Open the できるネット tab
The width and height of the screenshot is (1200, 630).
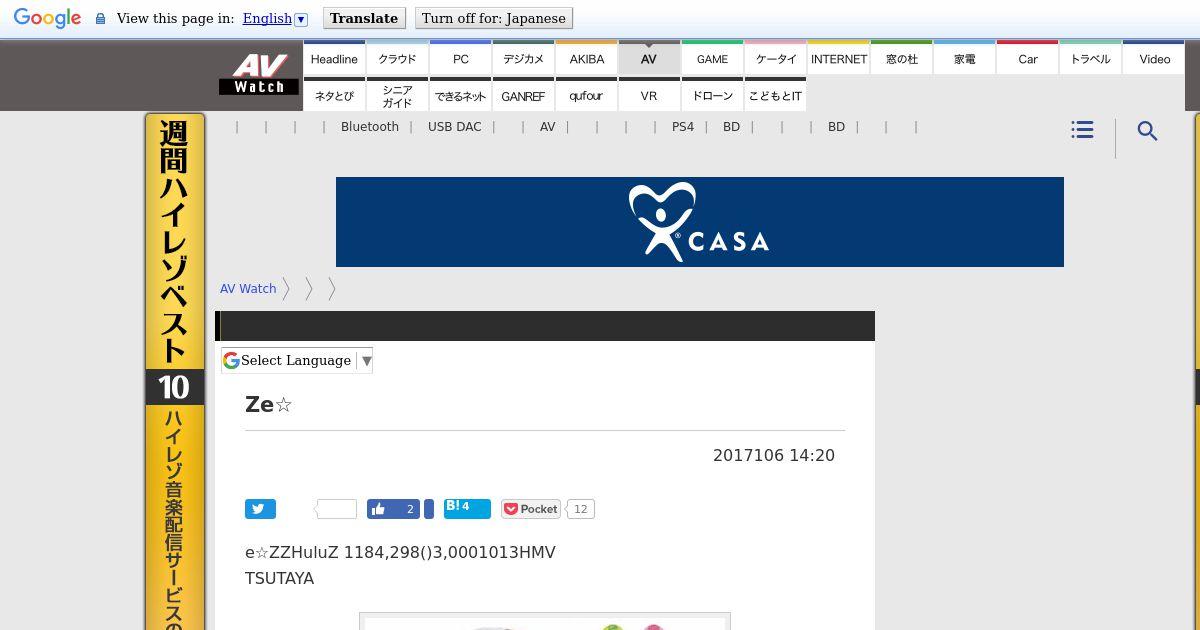click(461, 95)
